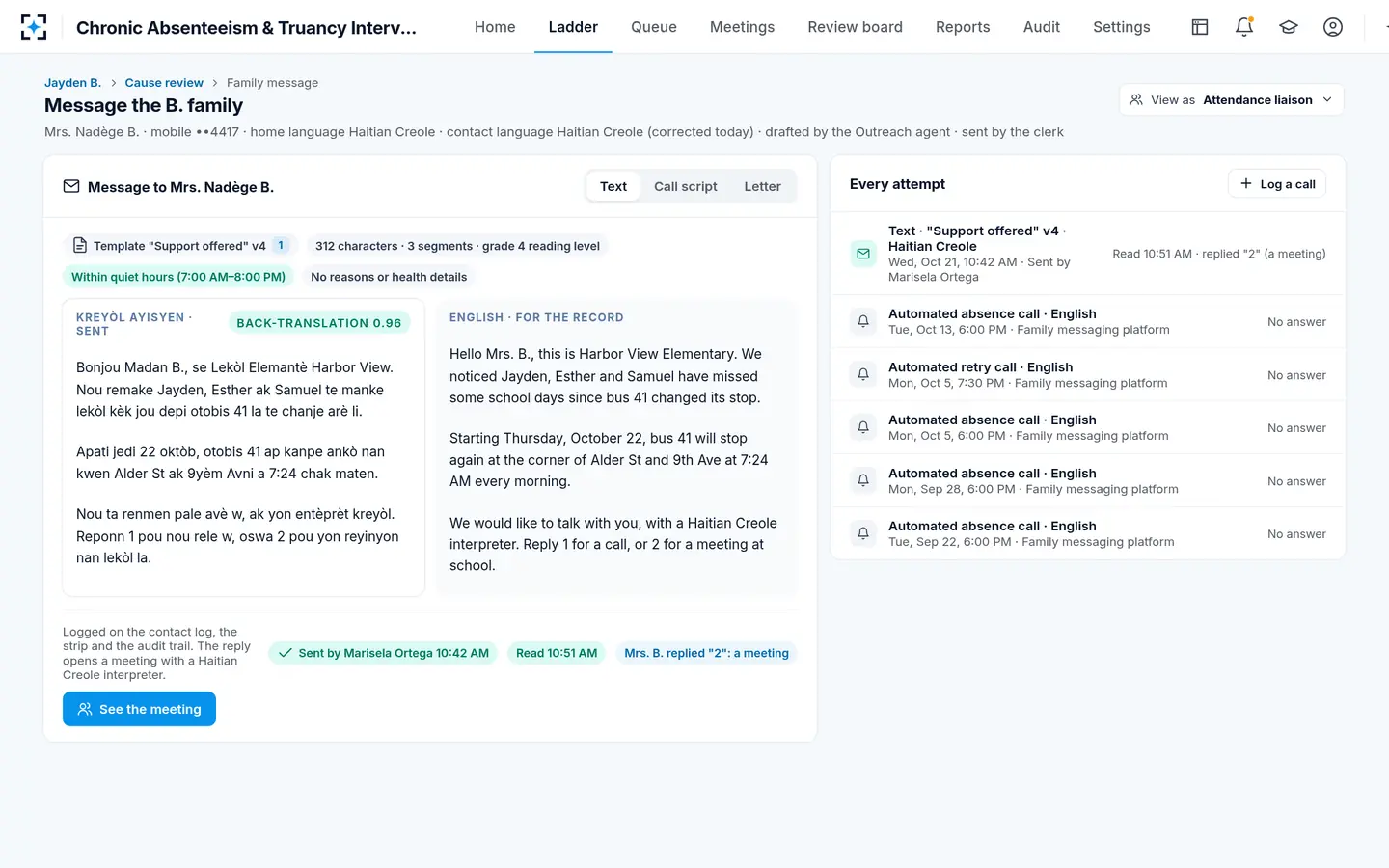Switch to the Call script format

686,186
